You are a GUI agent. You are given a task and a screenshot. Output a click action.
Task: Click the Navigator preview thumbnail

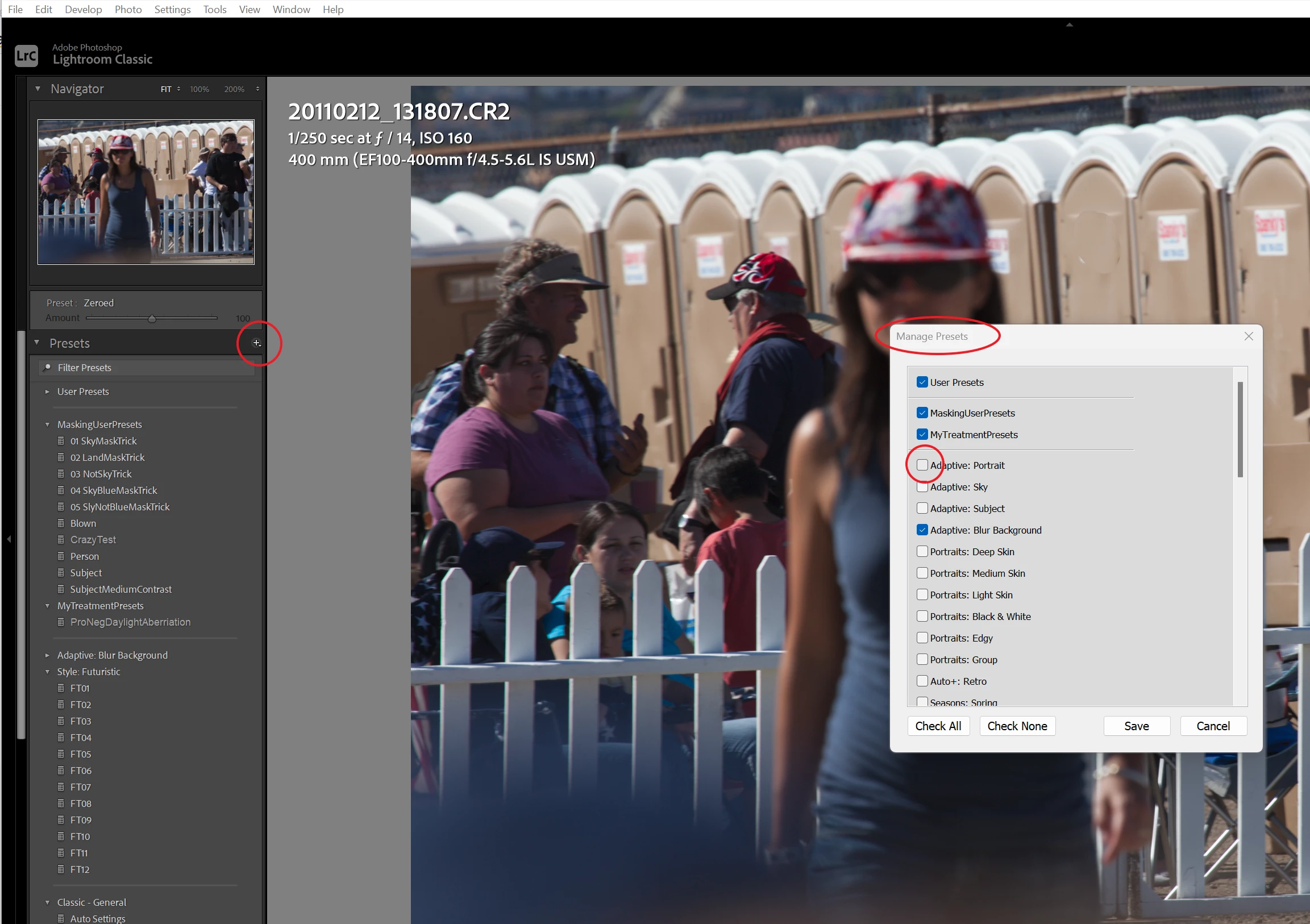(x=146, y=192)
